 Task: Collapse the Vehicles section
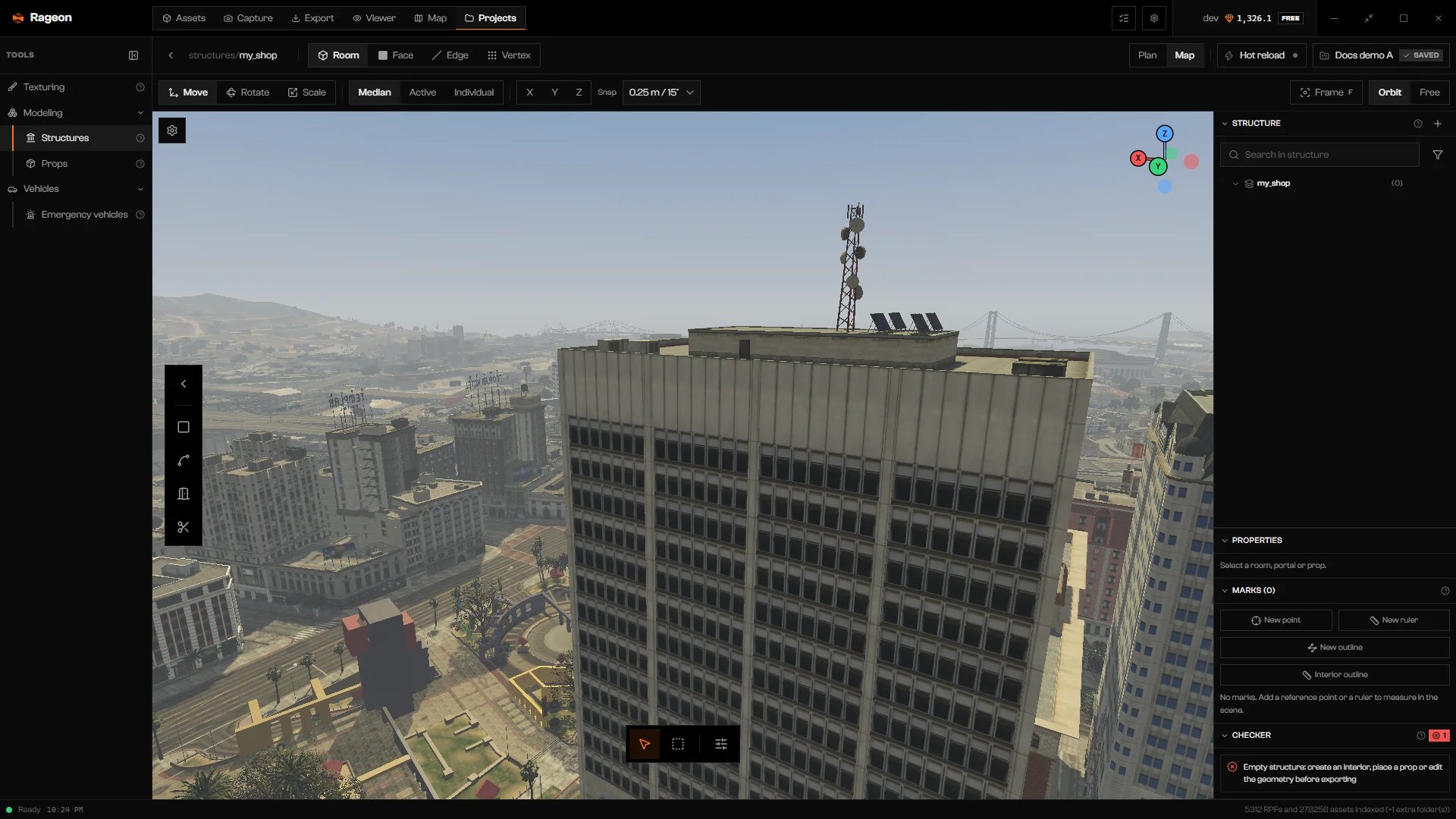[140, 189]
